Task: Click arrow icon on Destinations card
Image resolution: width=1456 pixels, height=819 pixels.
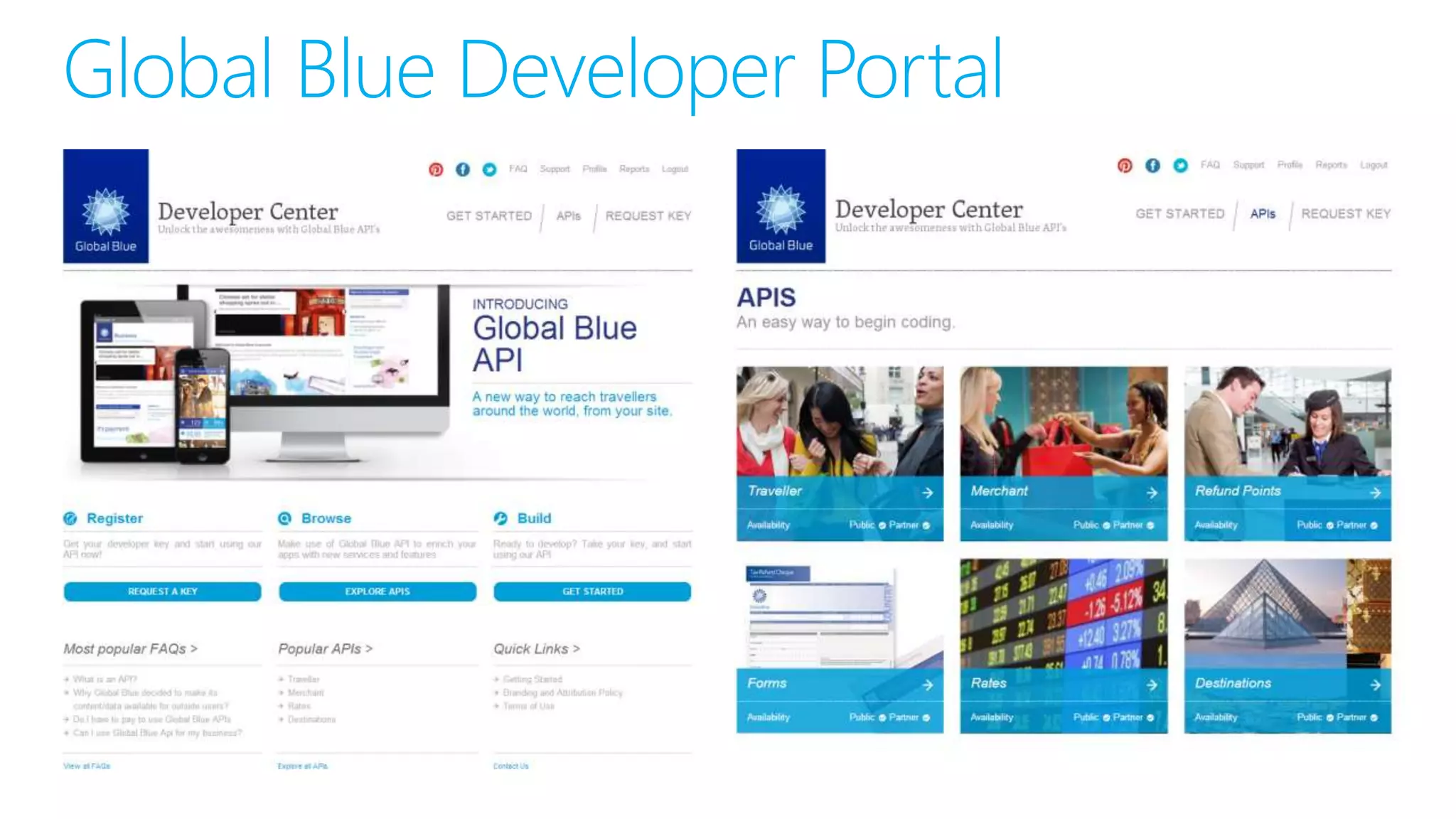Action: (1376, 685)
